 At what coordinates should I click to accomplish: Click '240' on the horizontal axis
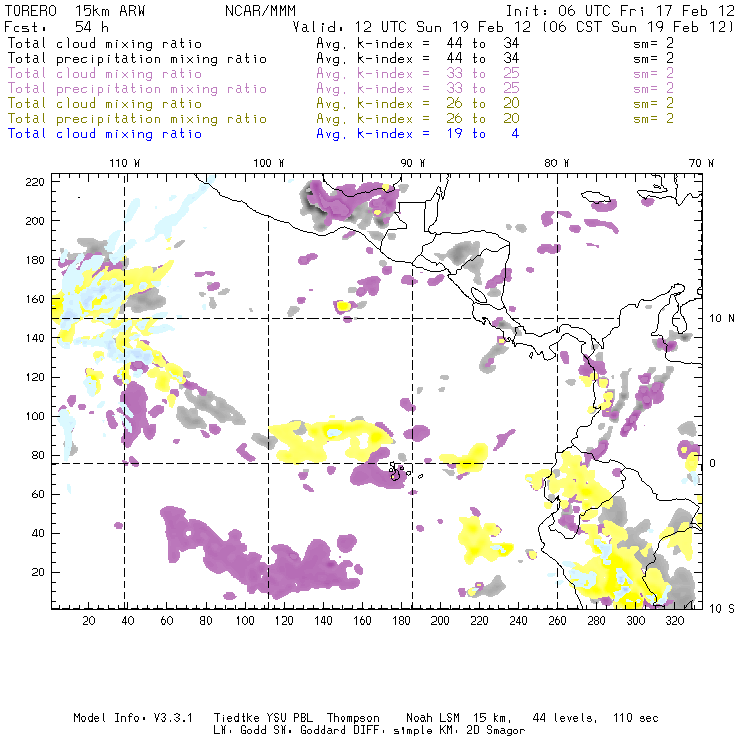tap(518, 621)
